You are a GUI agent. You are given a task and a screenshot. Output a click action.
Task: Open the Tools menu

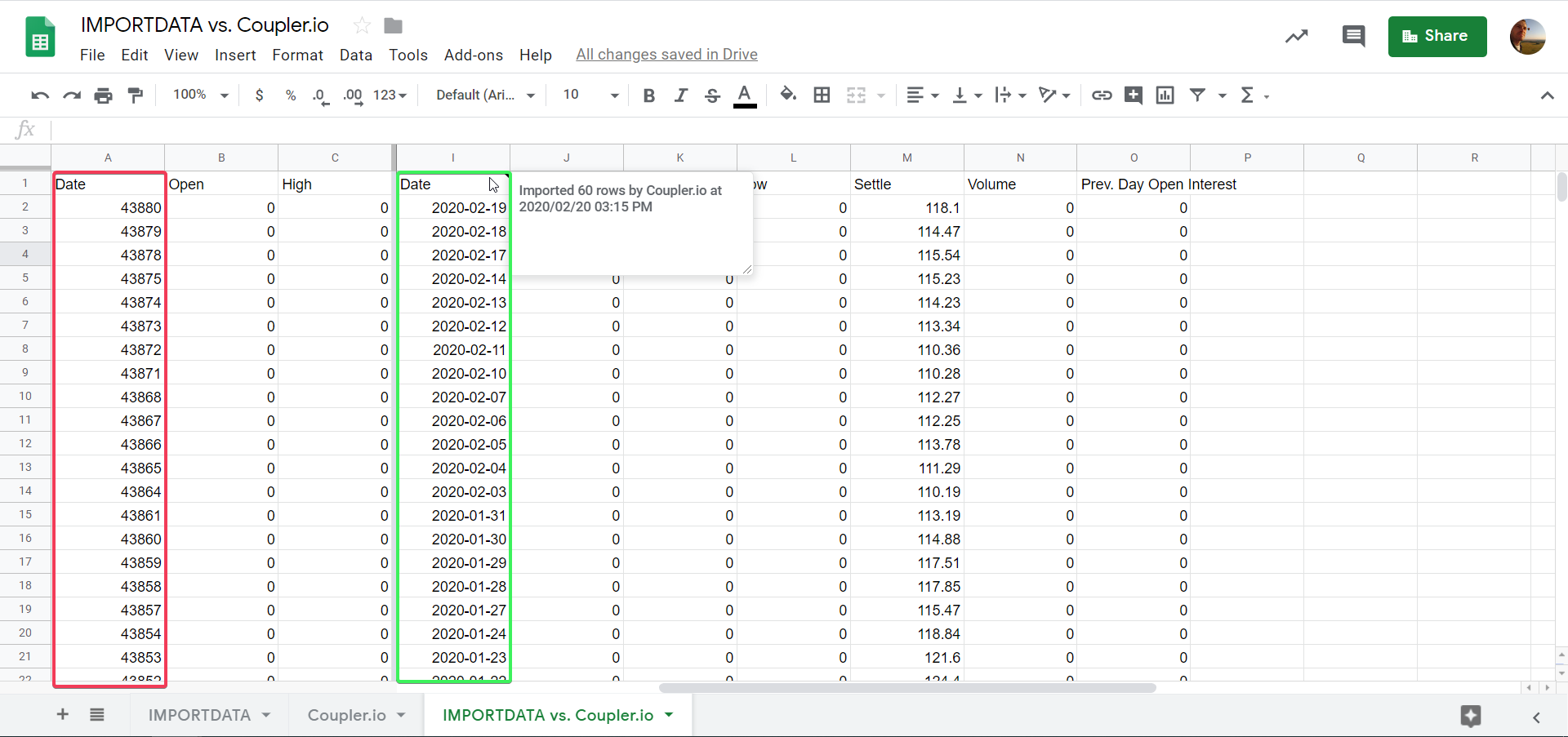pos(408,55)
